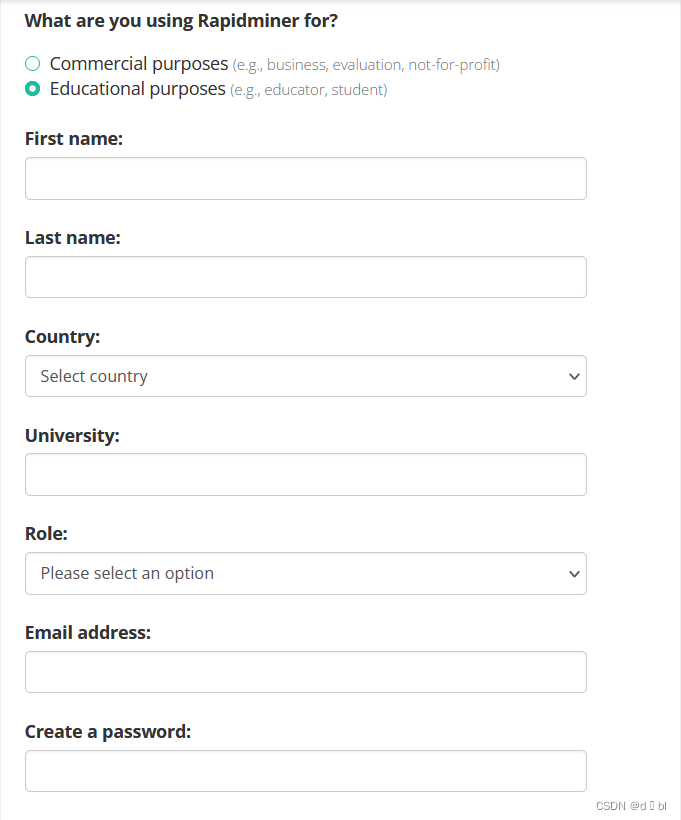Click the "University:" field label
This screenshot has height=820, width=681.
click(72, 436)
